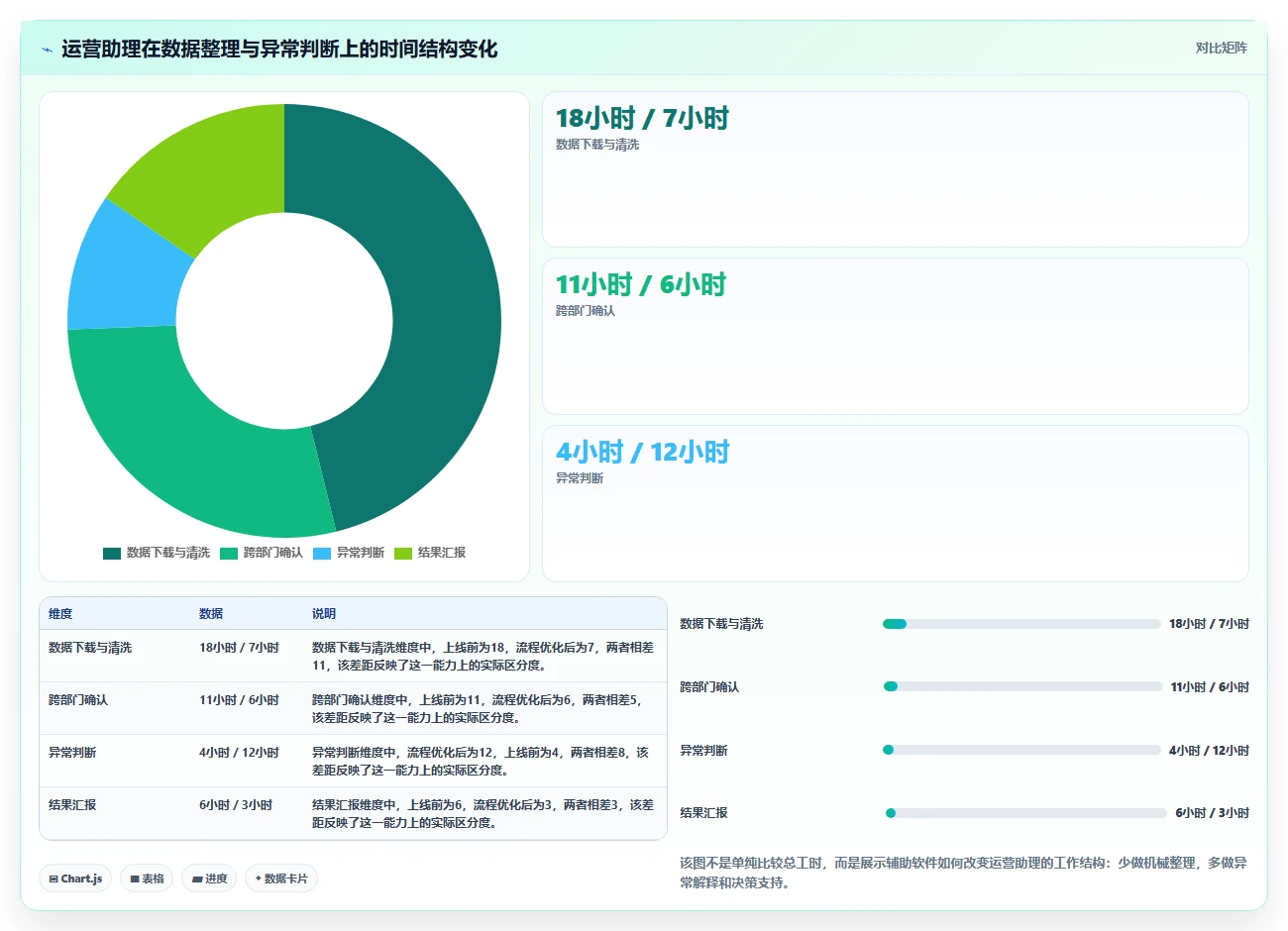
Task: Click table cell 18小时 / 7小时
Action: 239,648
